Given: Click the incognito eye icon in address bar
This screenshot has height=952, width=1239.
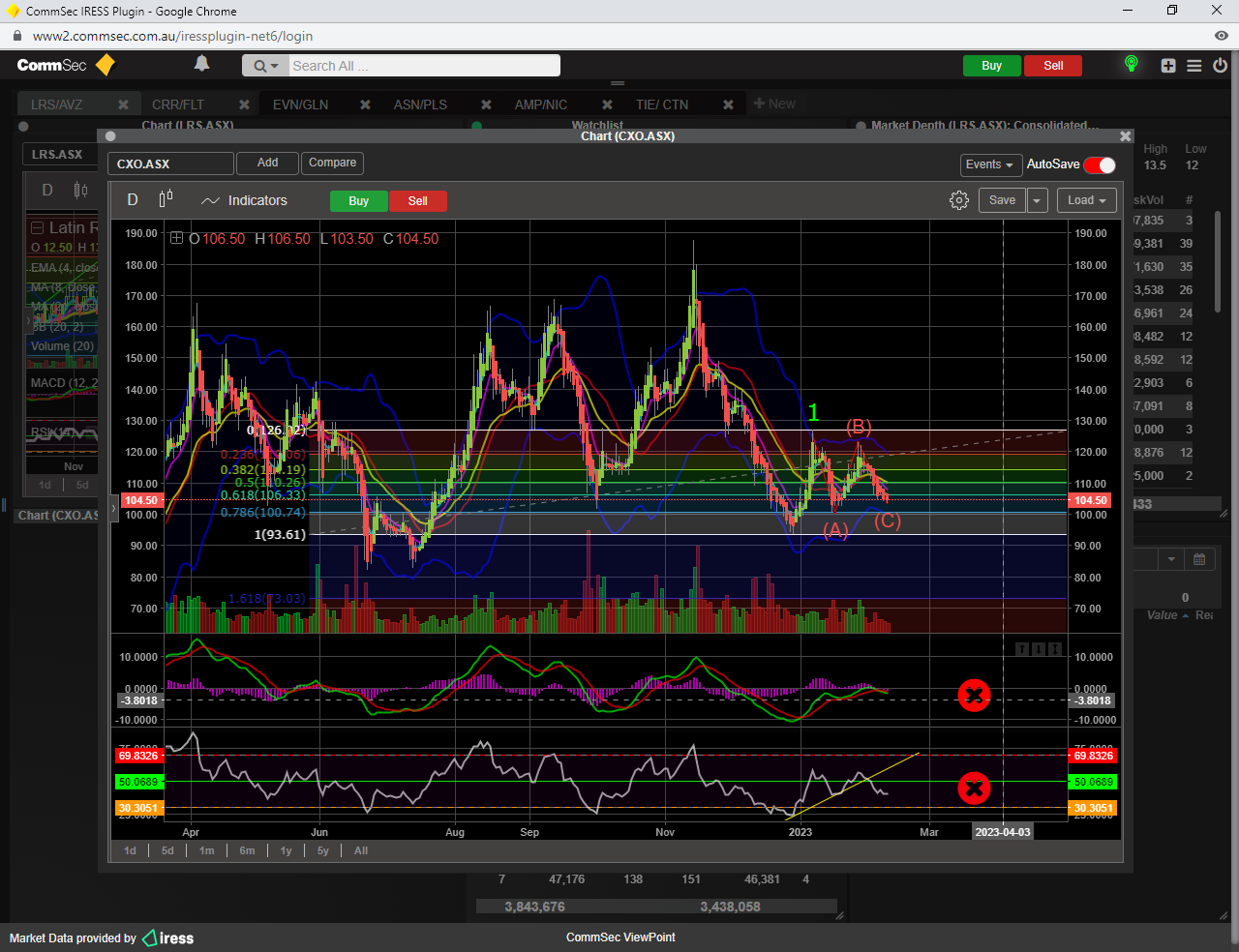Looking at the screenshot, I should click(x=1222, y=36).
